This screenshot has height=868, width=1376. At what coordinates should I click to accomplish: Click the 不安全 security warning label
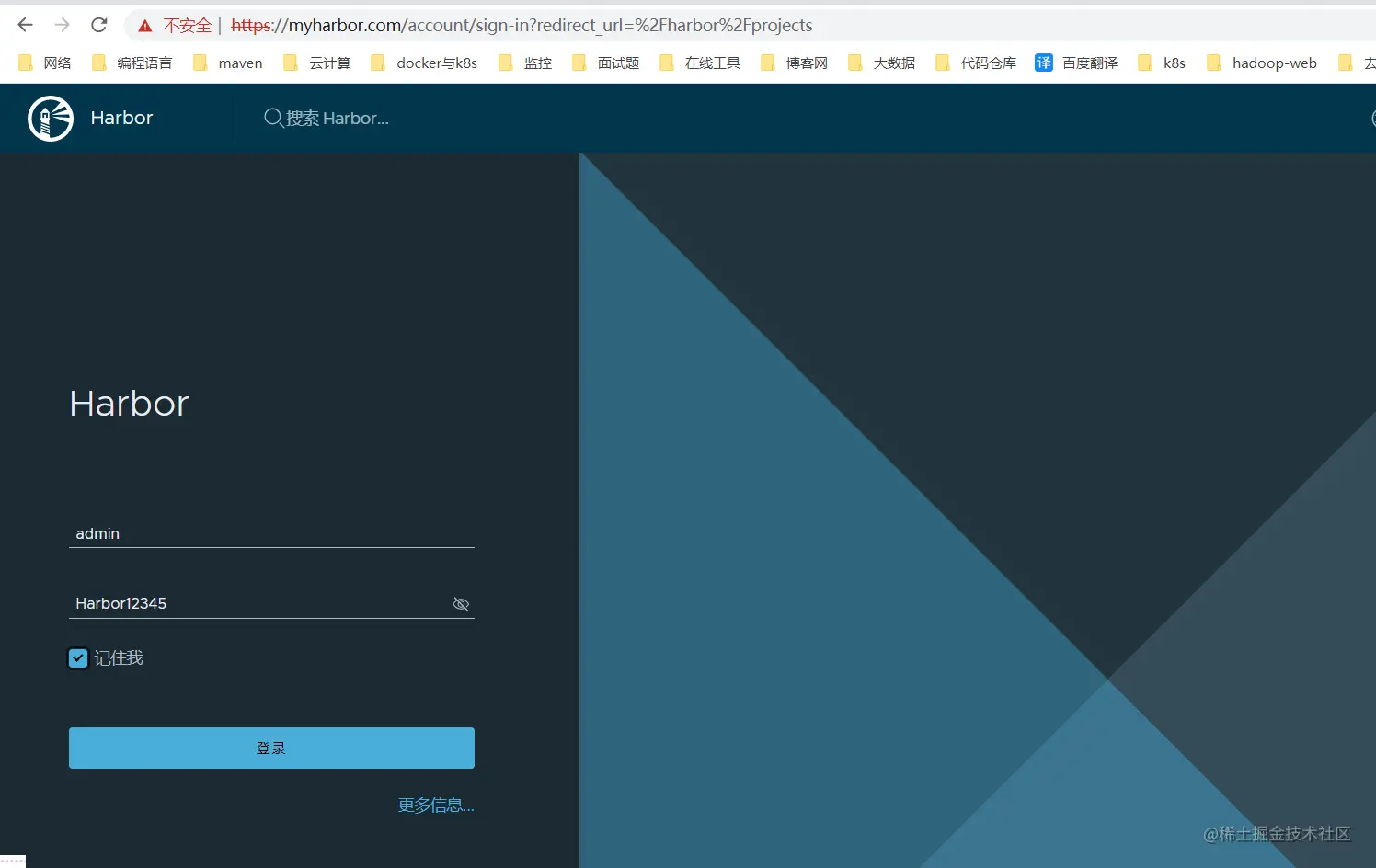[x=187, y=26]
